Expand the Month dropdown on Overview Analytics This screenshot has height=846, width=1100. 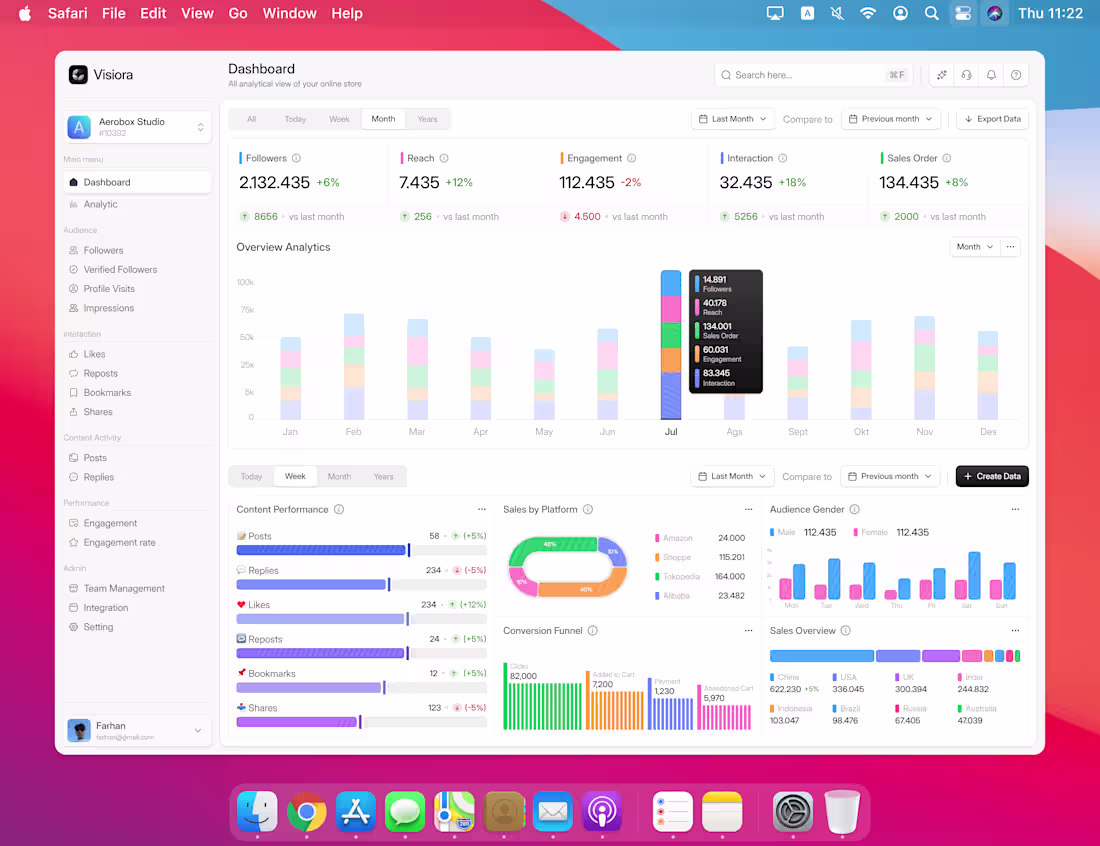tap(974, 246)
